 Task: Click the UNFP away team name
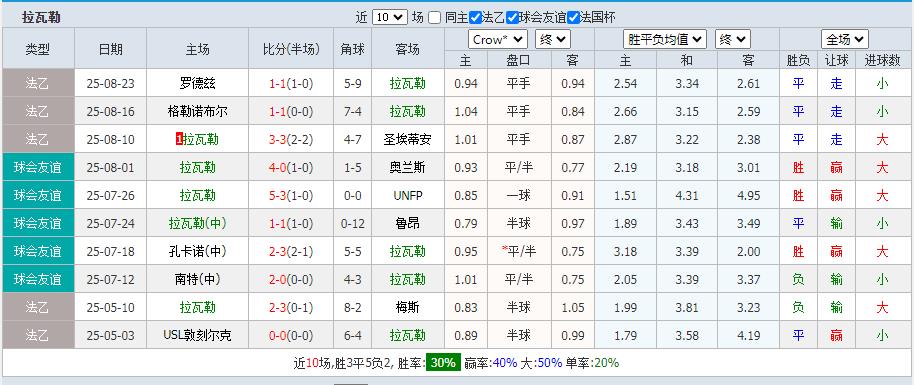pos(408,195)
